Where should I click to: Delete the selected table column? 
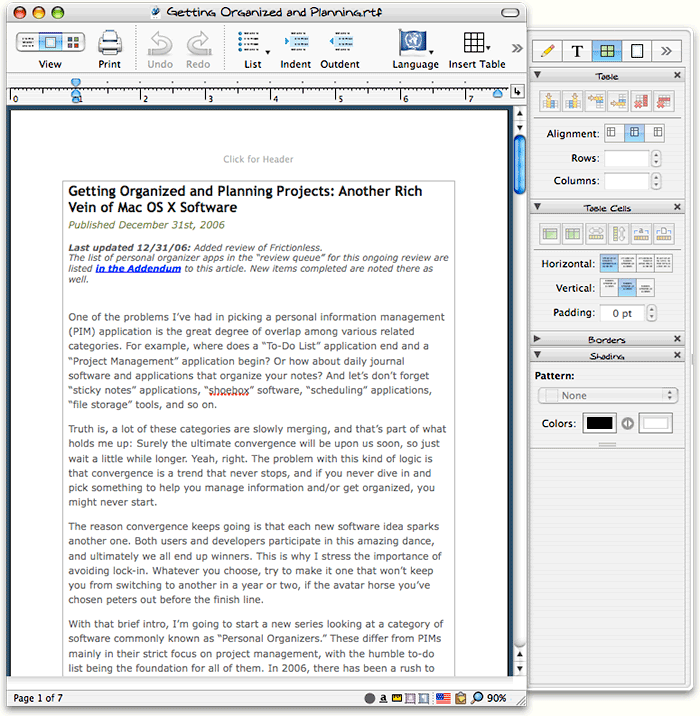[641, 101]
